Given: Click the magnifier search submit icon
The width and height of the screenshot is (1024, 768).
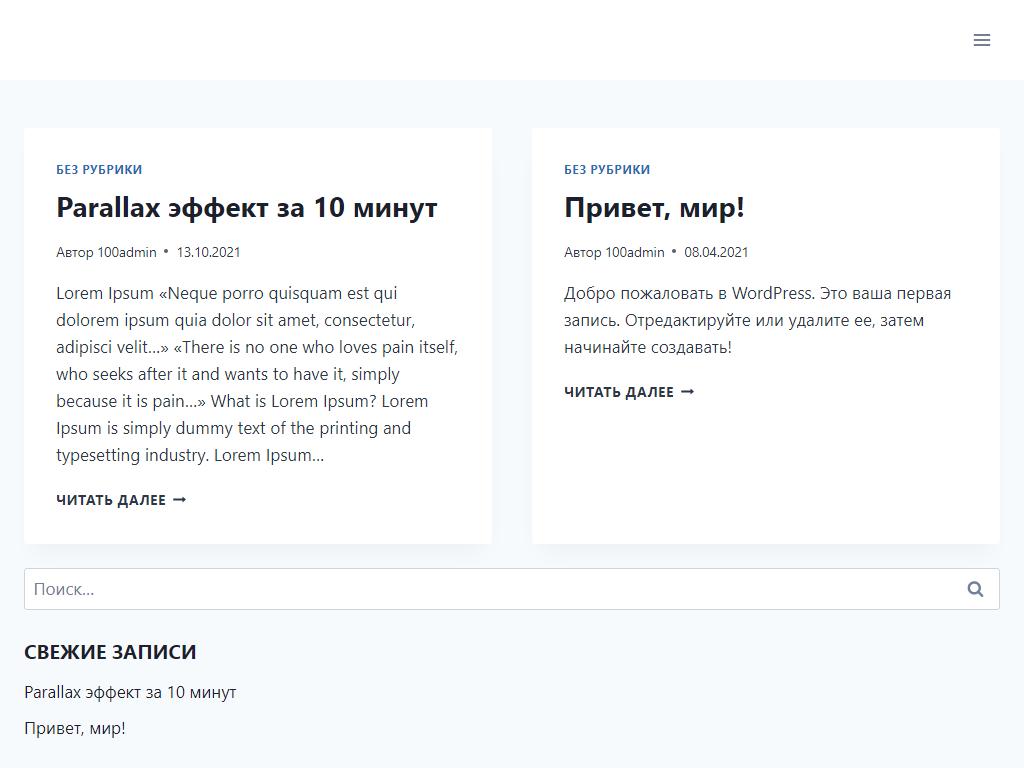Looking at the screenshot, I should click(x=975, y=589).
